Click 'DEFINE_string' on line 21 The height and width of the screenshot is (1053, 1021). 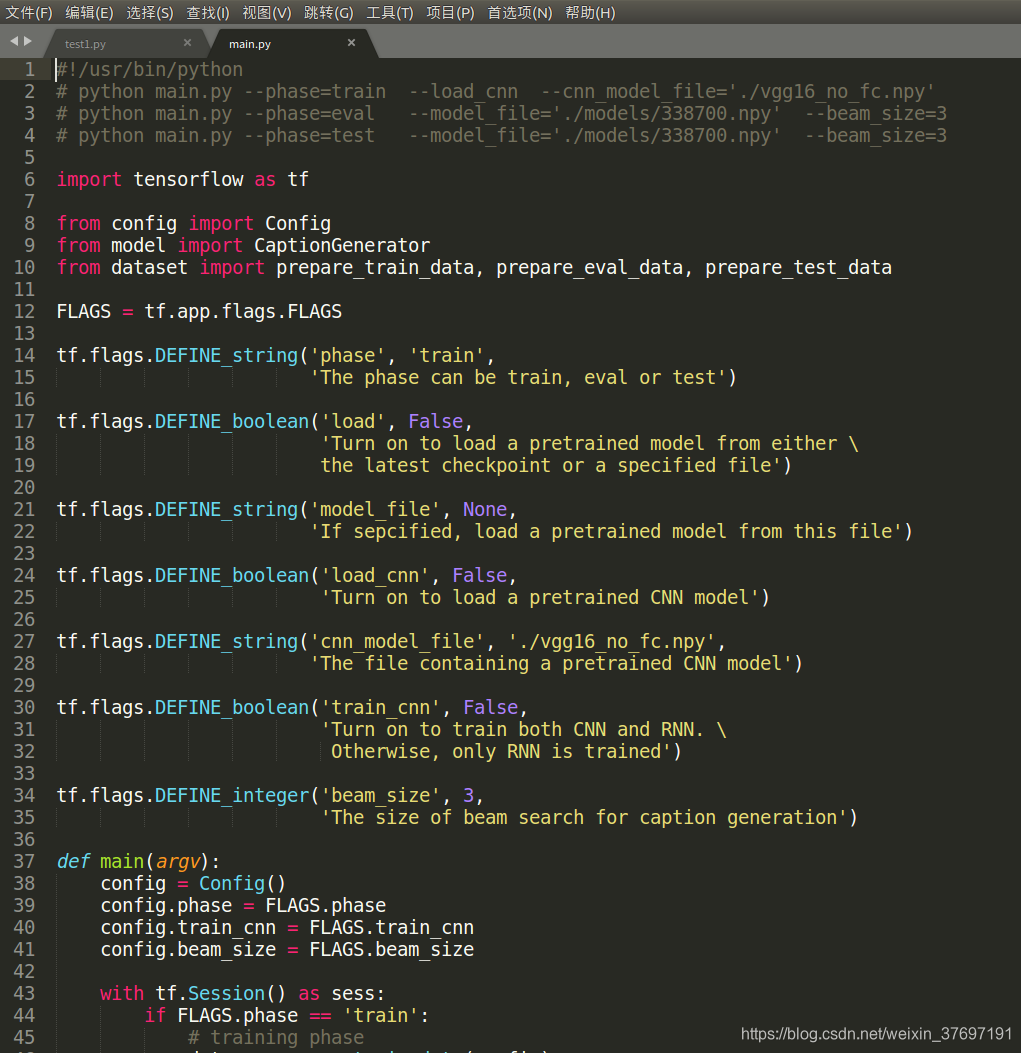pos(226,510)
